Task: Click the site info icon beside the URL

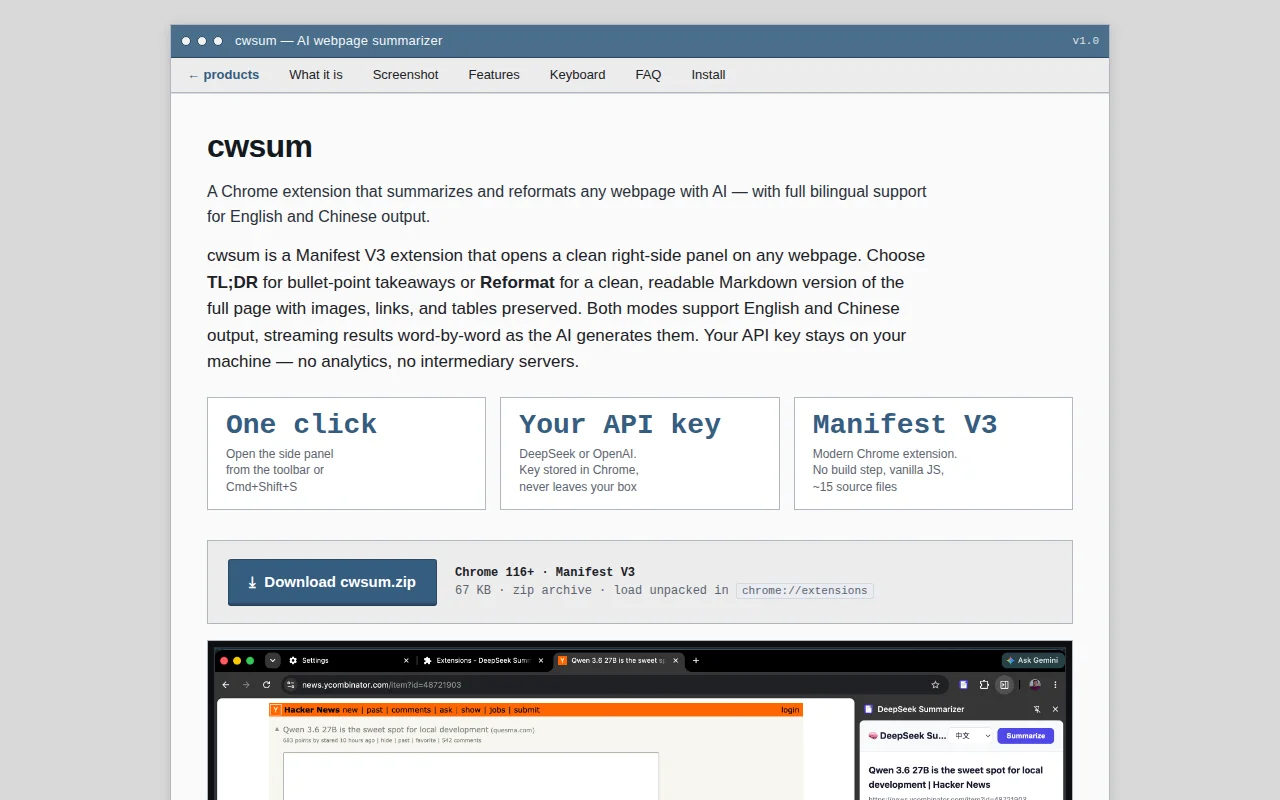Action: point(290,685)
